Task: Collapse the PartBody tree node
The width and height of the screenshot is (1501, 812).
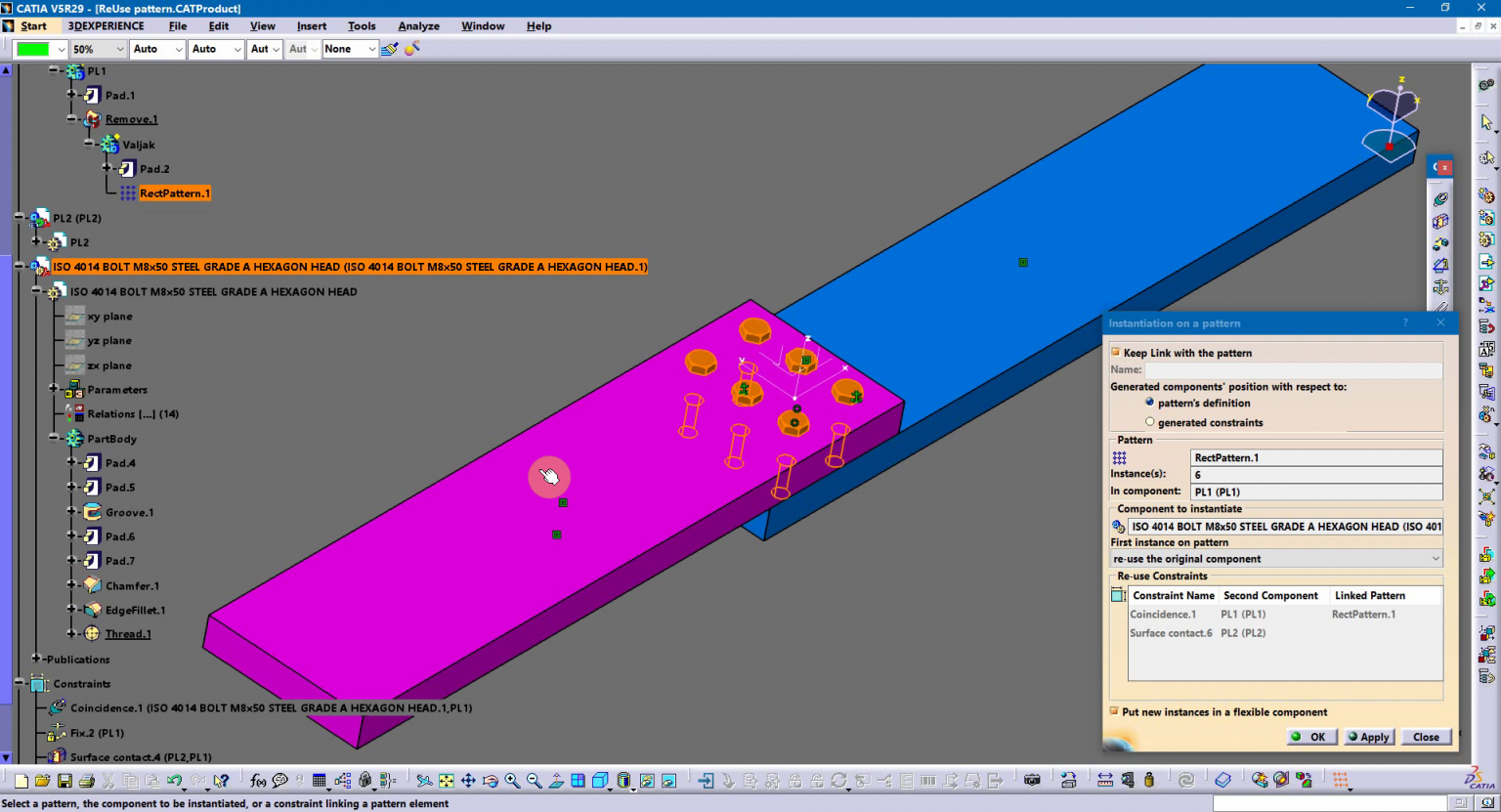Action: point(56,439)
